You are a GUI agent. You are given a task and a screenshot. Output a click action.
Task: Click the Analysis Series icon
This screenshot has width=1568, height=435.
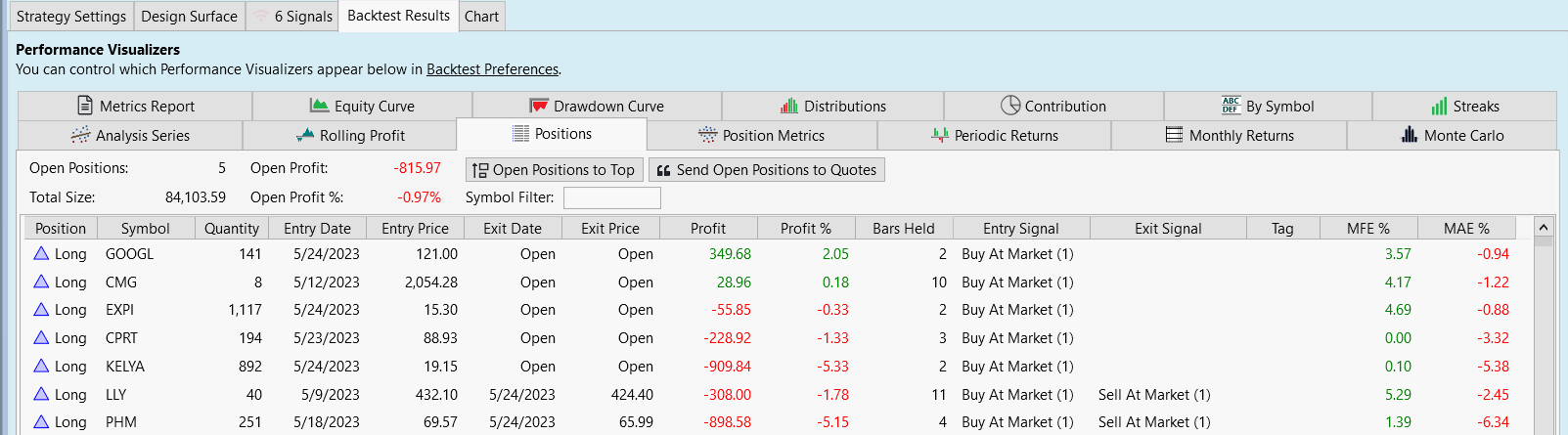80,135
